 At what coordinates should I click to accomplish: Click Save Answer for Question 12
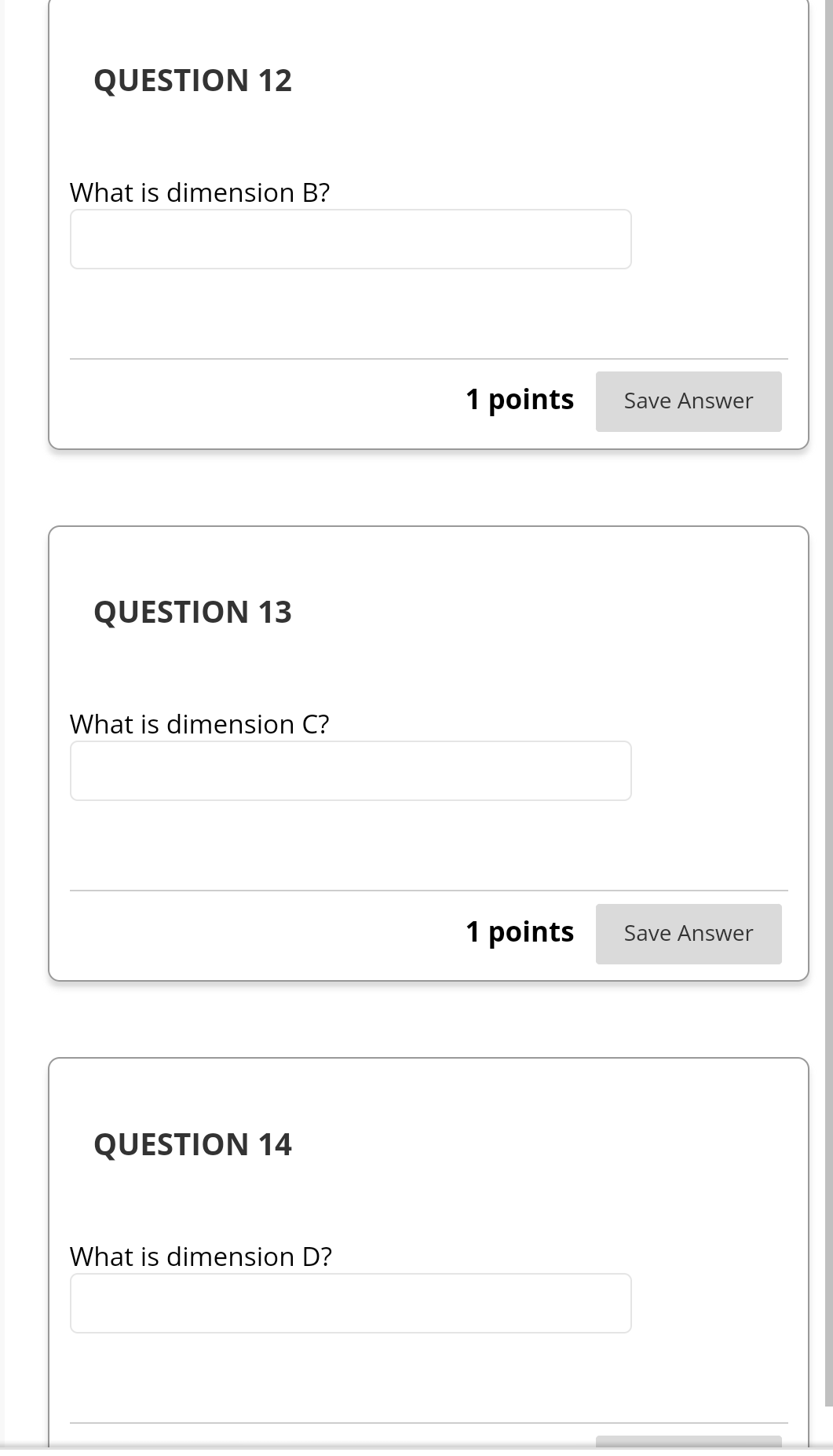tap(689, 401)
